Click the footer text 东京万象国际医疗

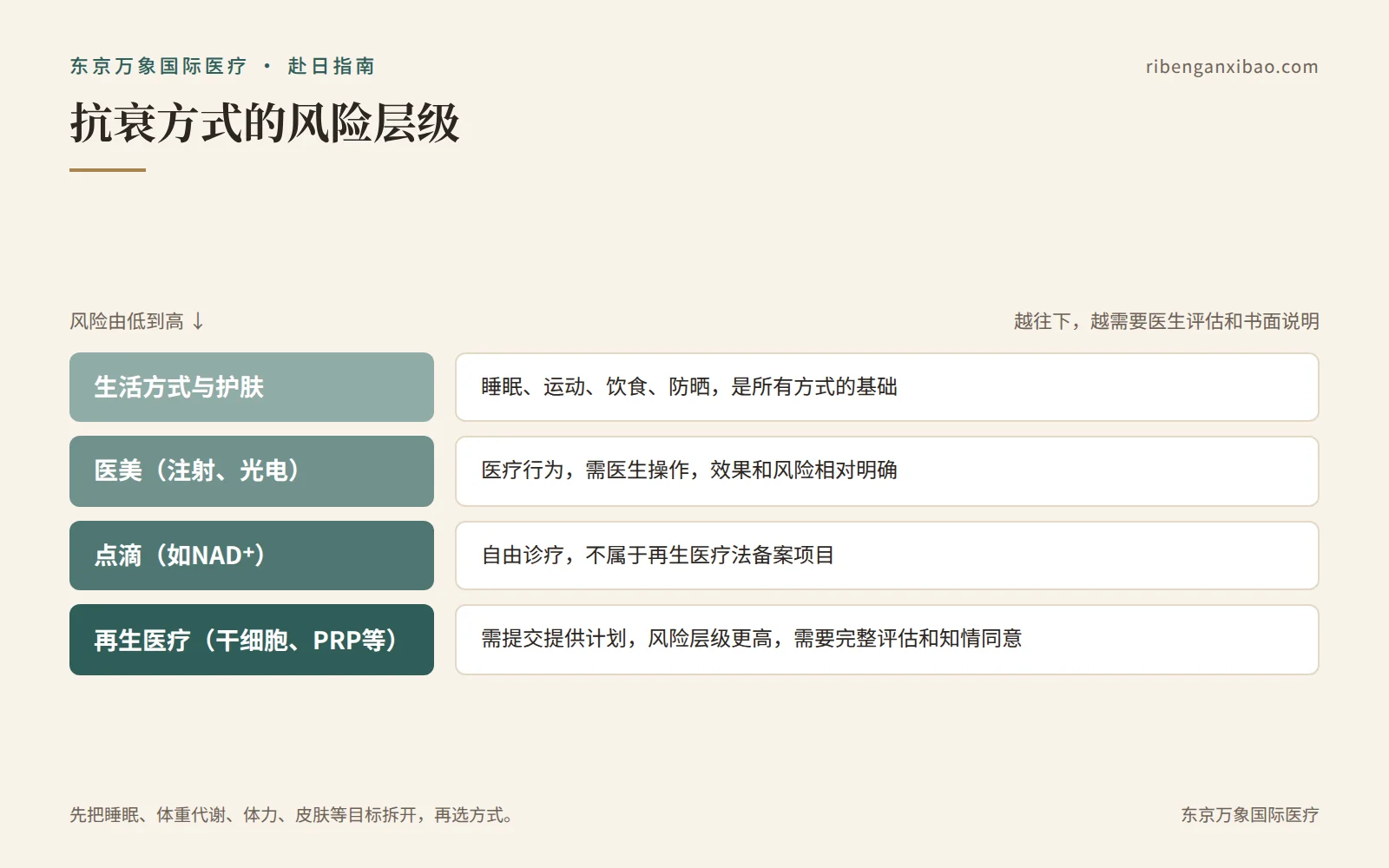[x=1250, y=815]
